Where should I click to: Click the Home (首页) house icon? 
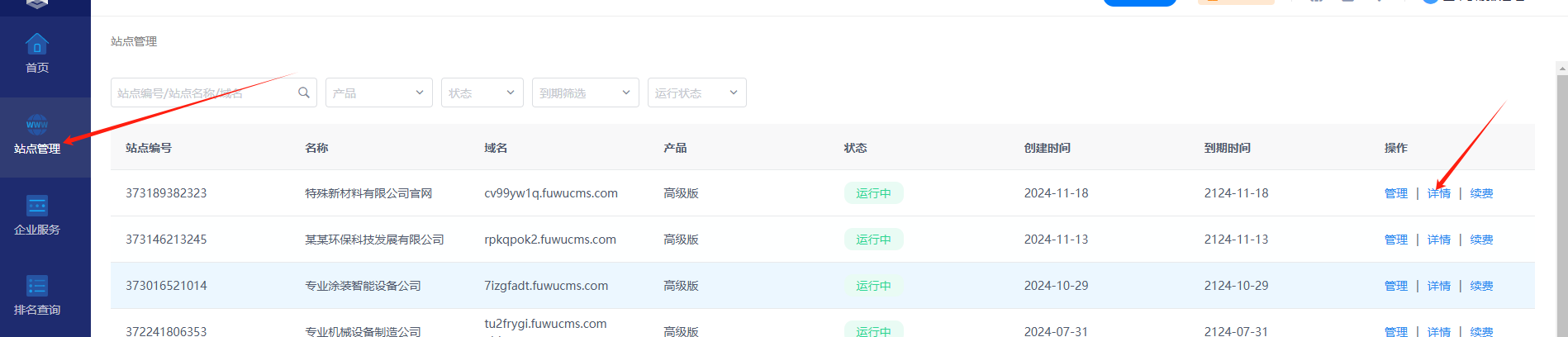click(37, 44)
